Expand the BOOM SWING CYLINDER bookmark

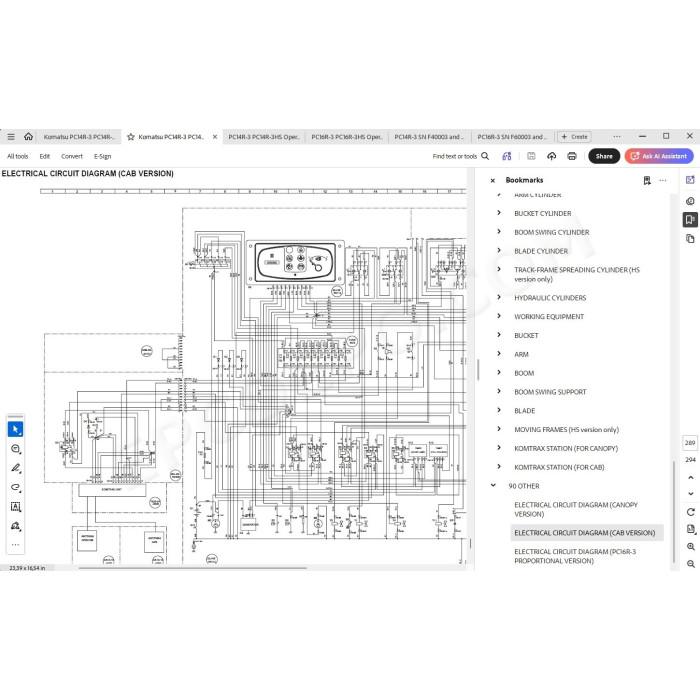499,232
